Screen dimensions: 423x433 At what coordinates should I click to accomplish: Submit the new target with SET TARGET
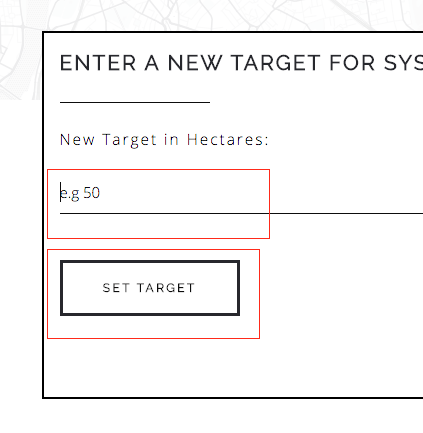(x=150, y=288)
